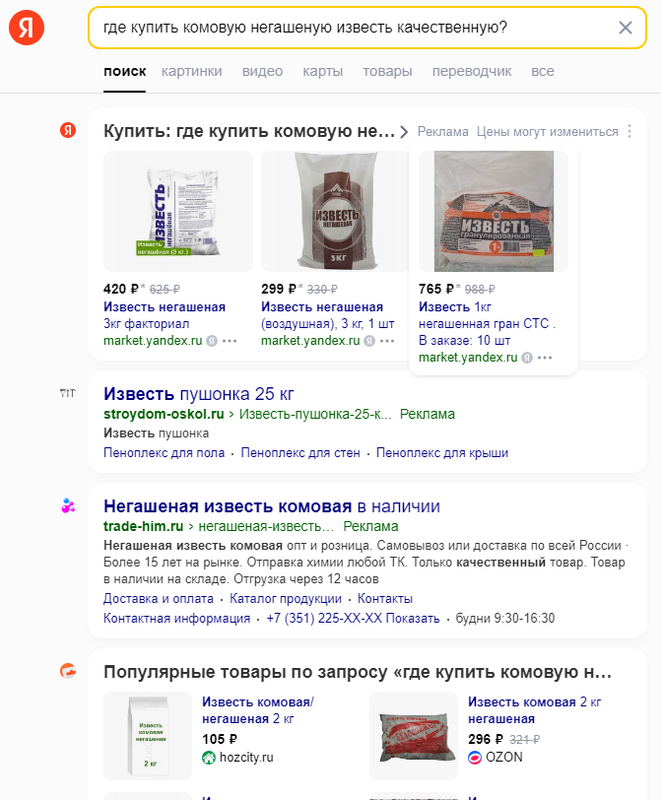The image size is (661, 800).
Task: Click the «296 ₽» OZON price
Action: tap(486, 739)
